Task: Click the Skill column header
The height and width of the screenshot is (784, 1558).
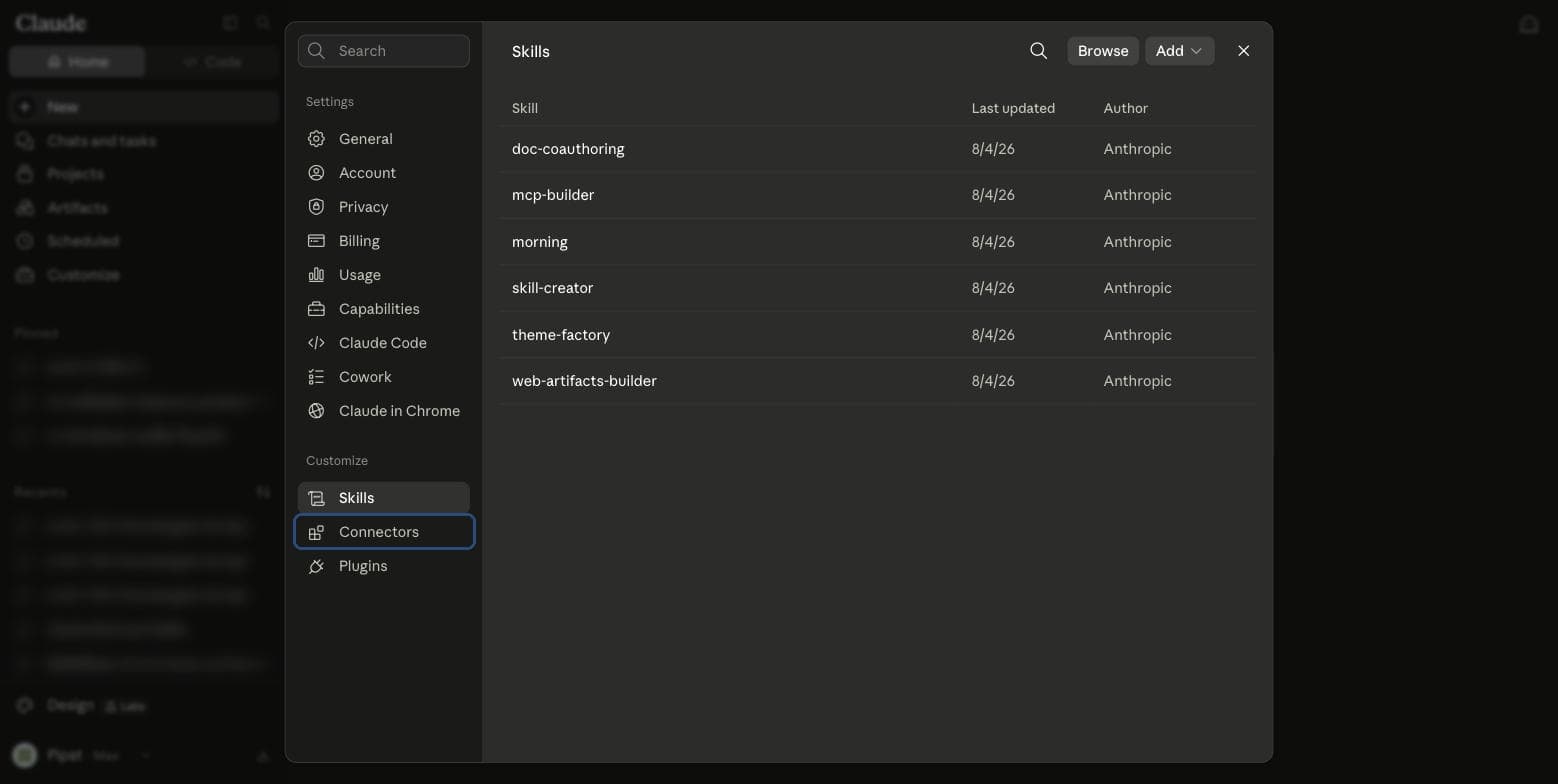Action: [x=525, y=108]
